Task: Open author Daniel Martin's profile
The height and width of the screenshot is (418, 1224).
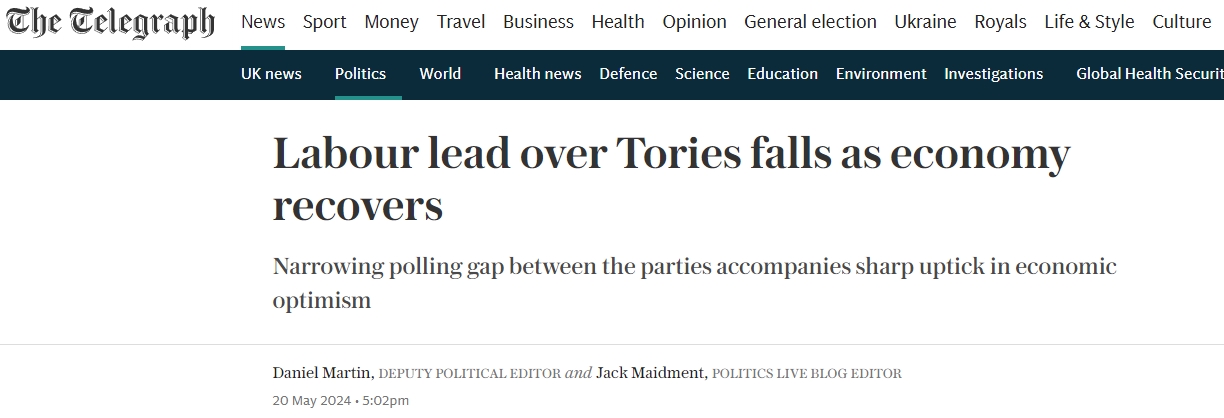Action: pos(321,373)
